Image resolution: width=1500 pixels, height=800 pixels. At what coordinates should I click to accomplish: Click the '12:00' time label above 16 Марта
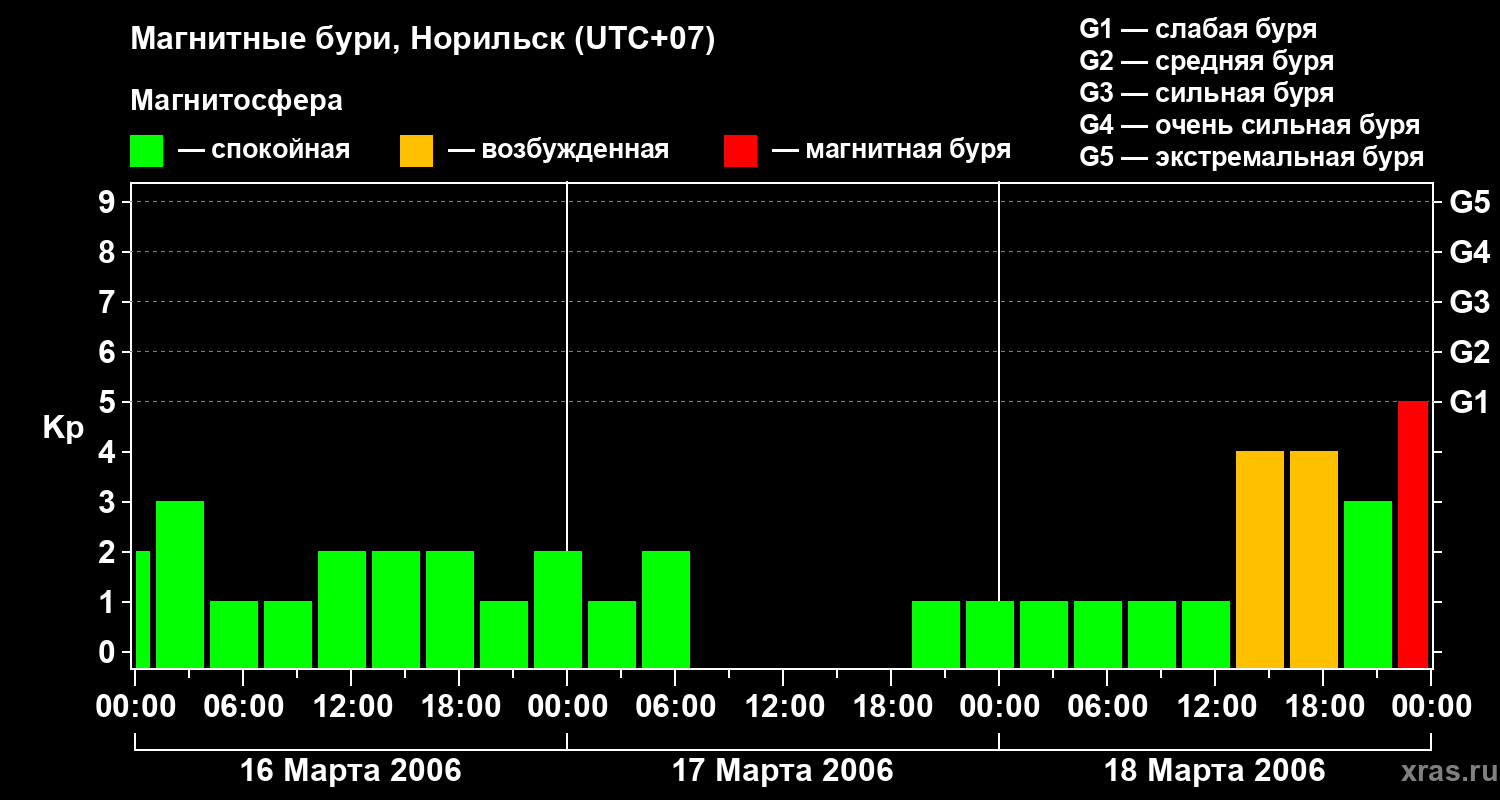[351, 707]
